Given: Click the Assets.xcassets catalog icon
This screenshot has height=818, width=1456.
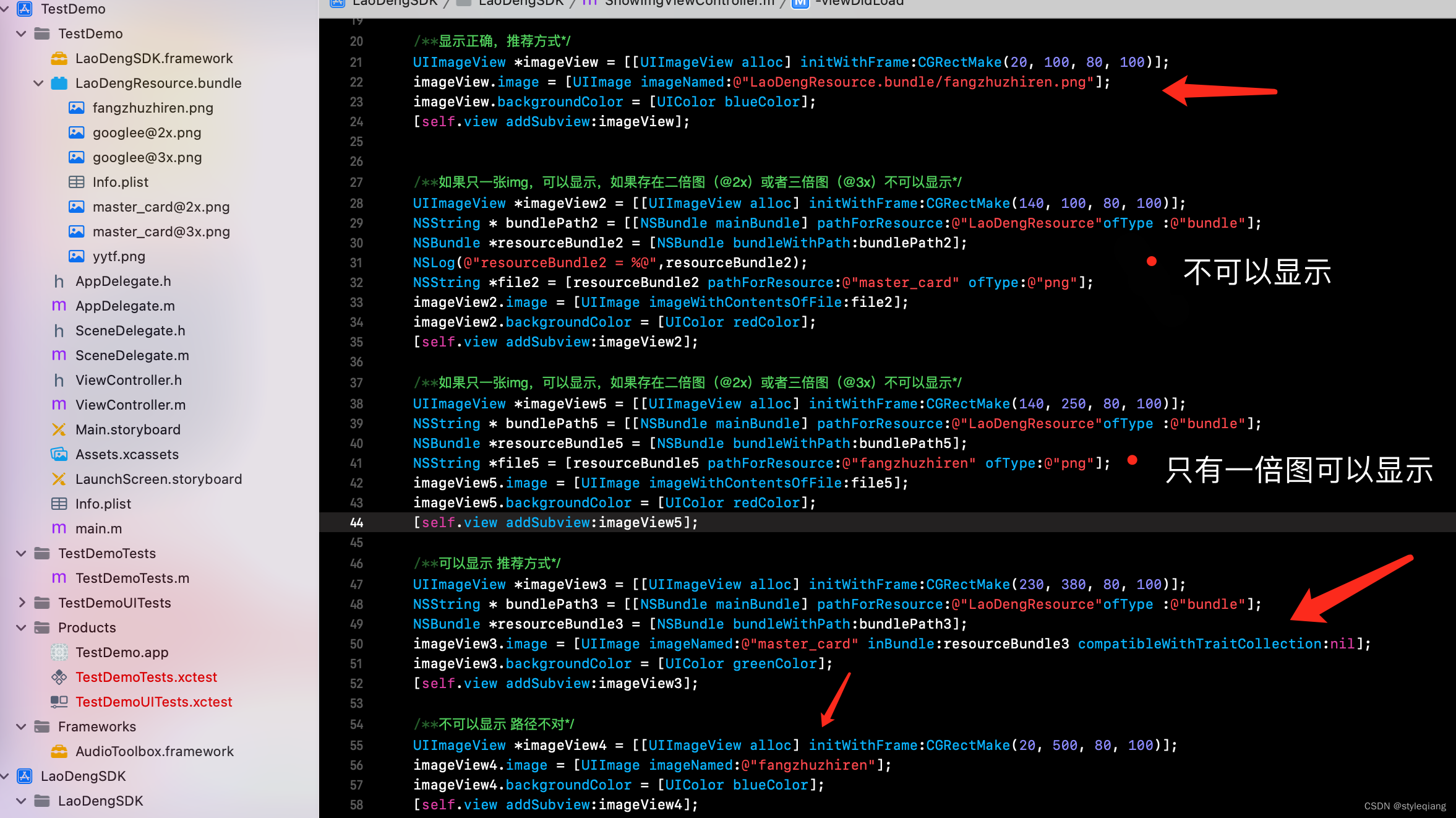Looking at the screenshot, I should [59, 455].
